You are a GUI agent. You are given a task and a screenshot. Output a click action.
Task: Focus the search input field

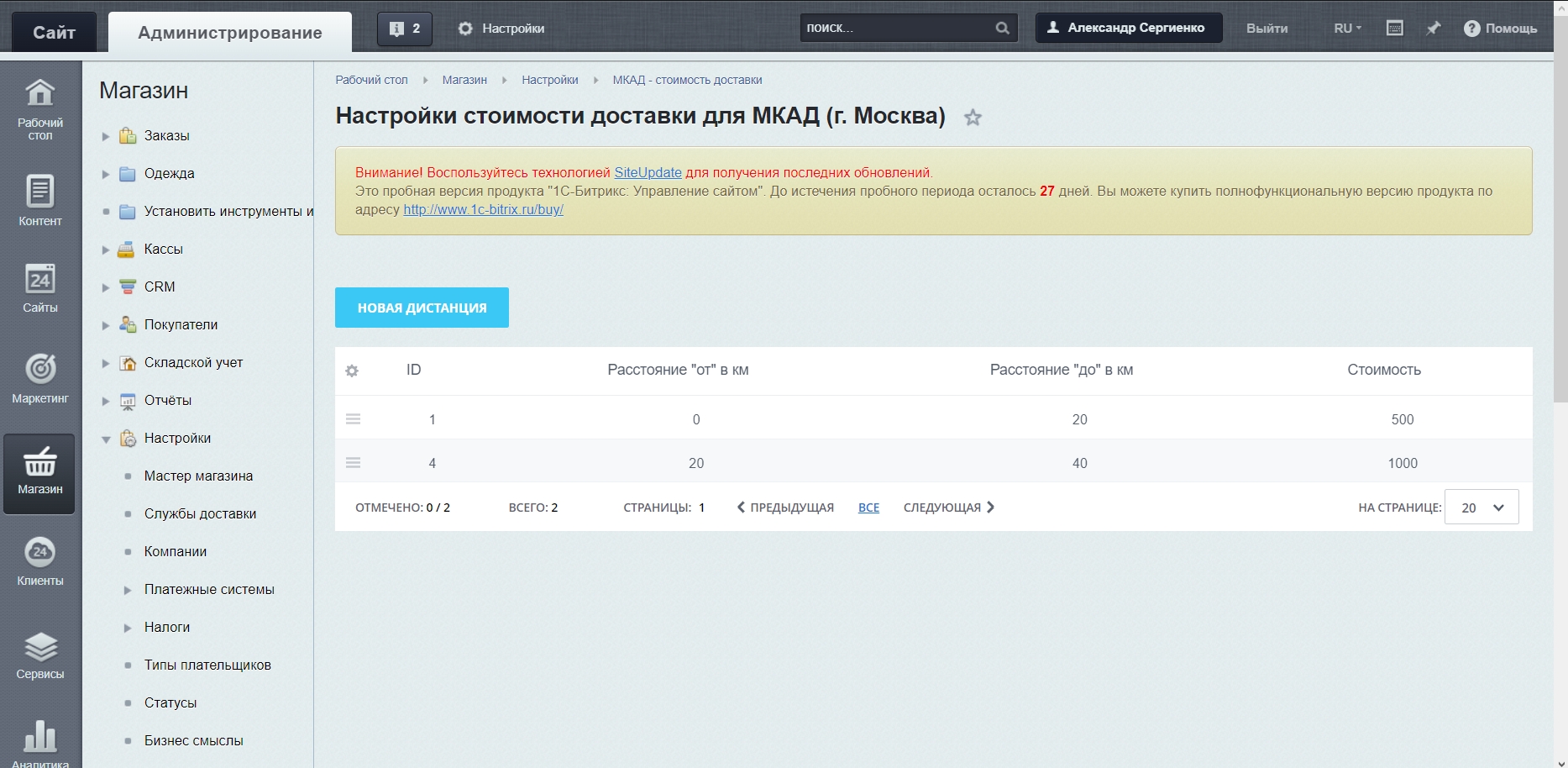tap(895, 28)
